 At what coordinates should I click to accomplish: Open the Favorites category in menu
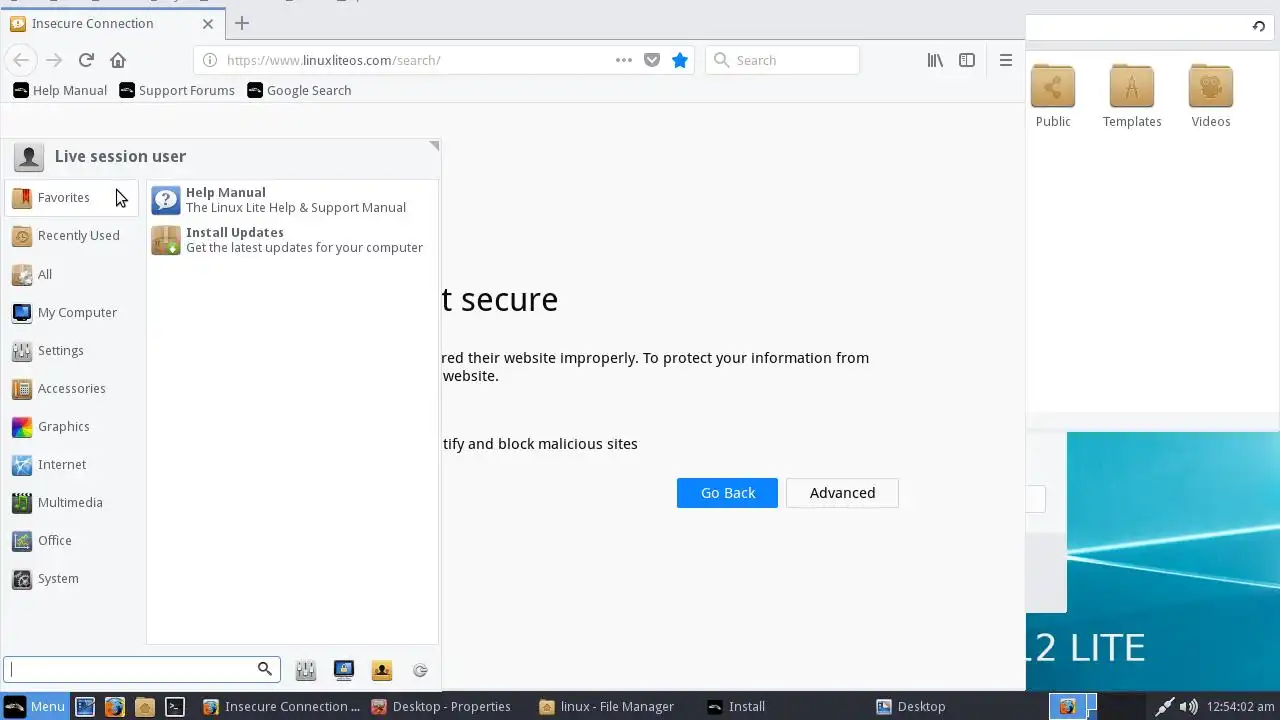click(x=72, y=198)
